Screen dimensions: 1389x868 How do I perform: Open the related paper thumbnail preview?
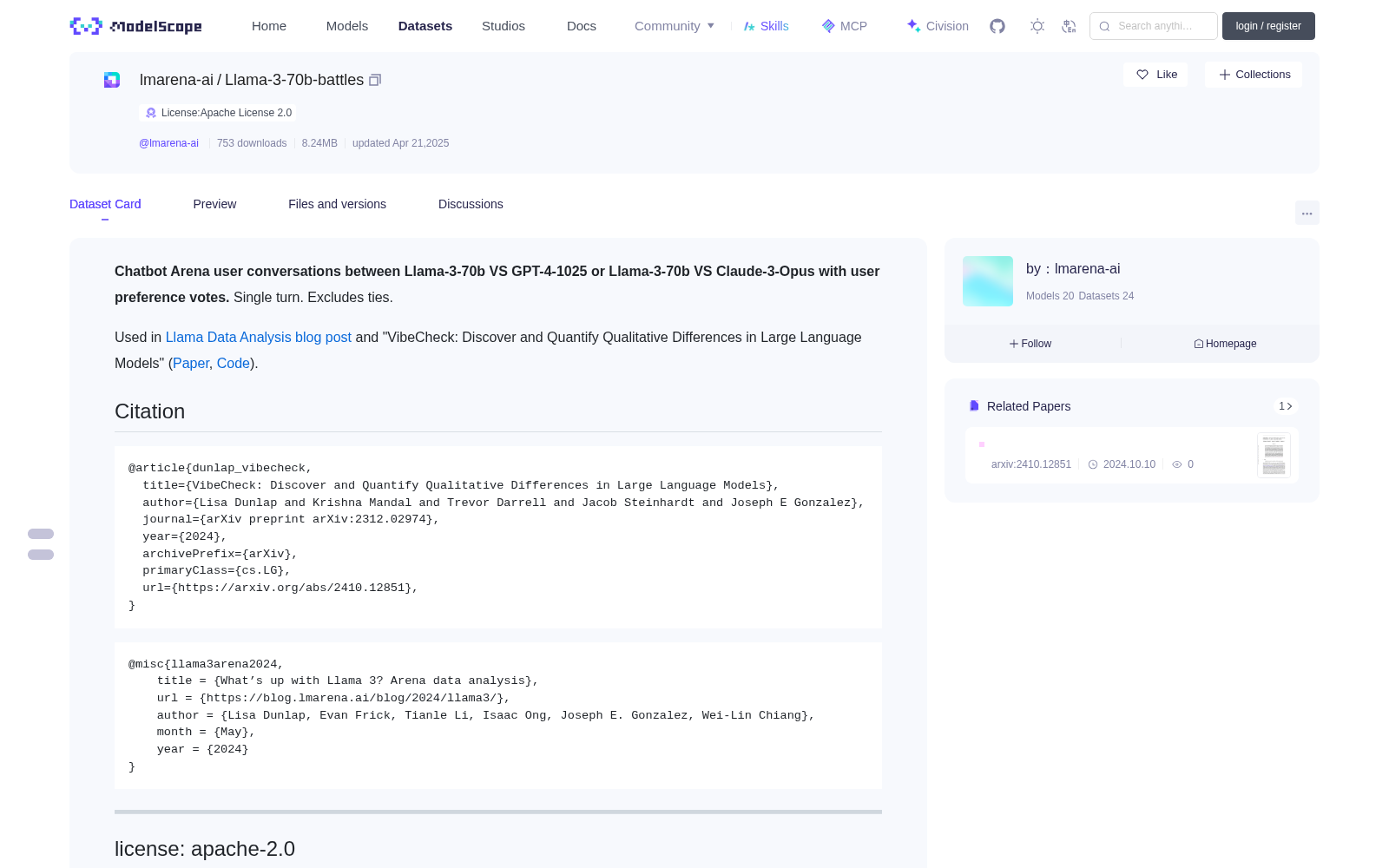click(1274, 455)
